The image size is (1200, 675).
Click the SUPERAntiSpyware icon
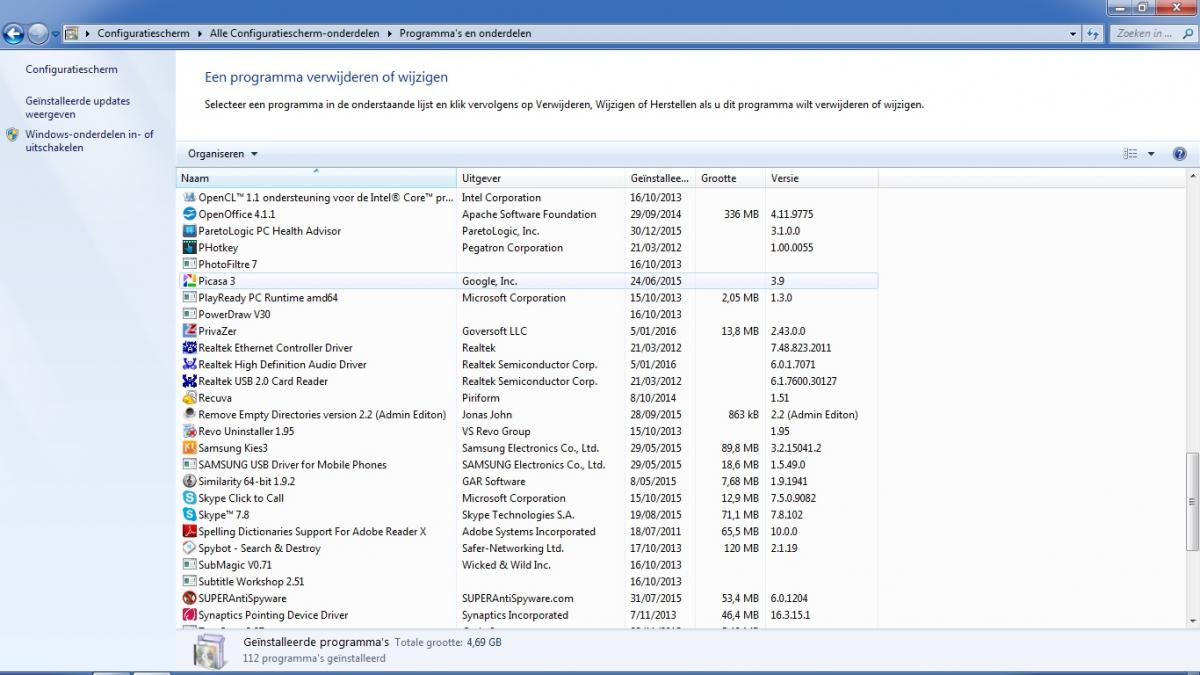[190, 598]
